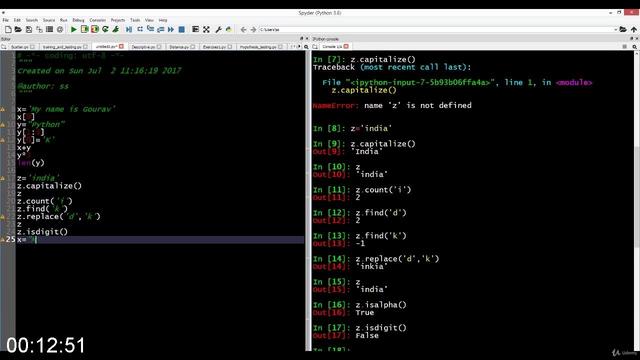Screen dimensions: 640x360
Task: Click the z.isdigit() line in editor
Action: (42, 232)
